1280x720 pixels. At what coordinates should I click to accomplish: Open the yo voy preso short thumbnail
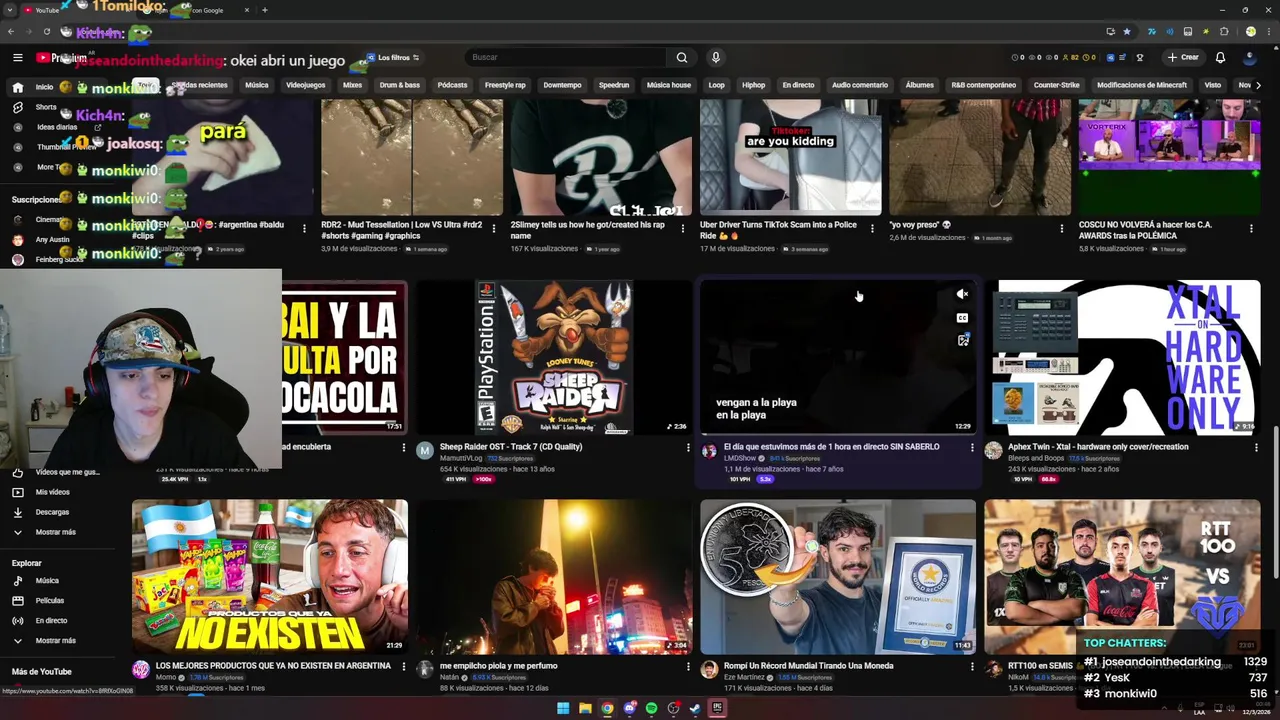point(980,157)
